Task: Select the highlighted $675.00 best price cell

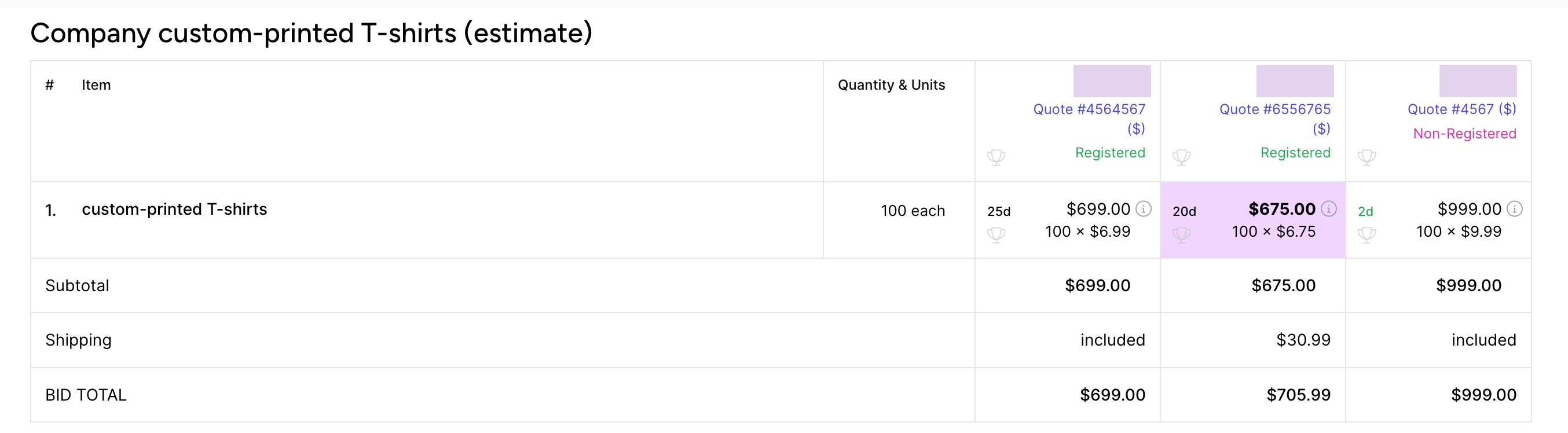Action: [1252, 220]
